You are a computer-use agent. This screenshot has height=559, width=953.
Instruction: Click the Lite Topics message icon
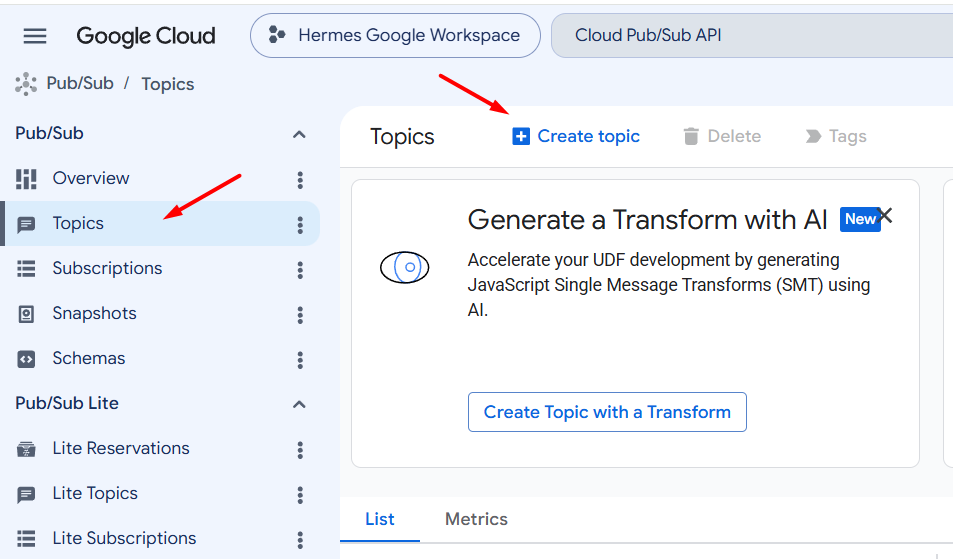[26, 495]
